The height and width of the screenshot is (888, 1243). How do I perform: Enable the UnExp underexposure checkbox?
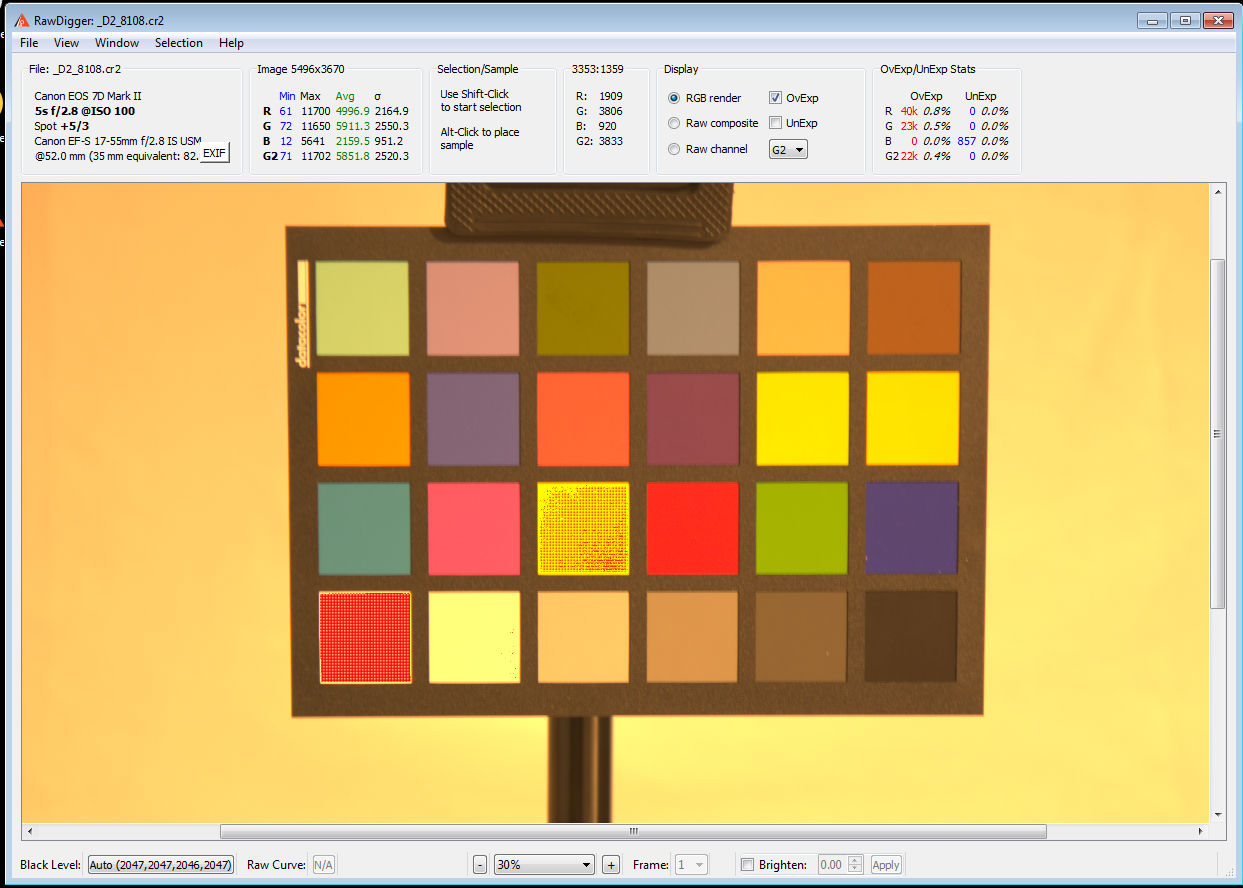[776, 123]
